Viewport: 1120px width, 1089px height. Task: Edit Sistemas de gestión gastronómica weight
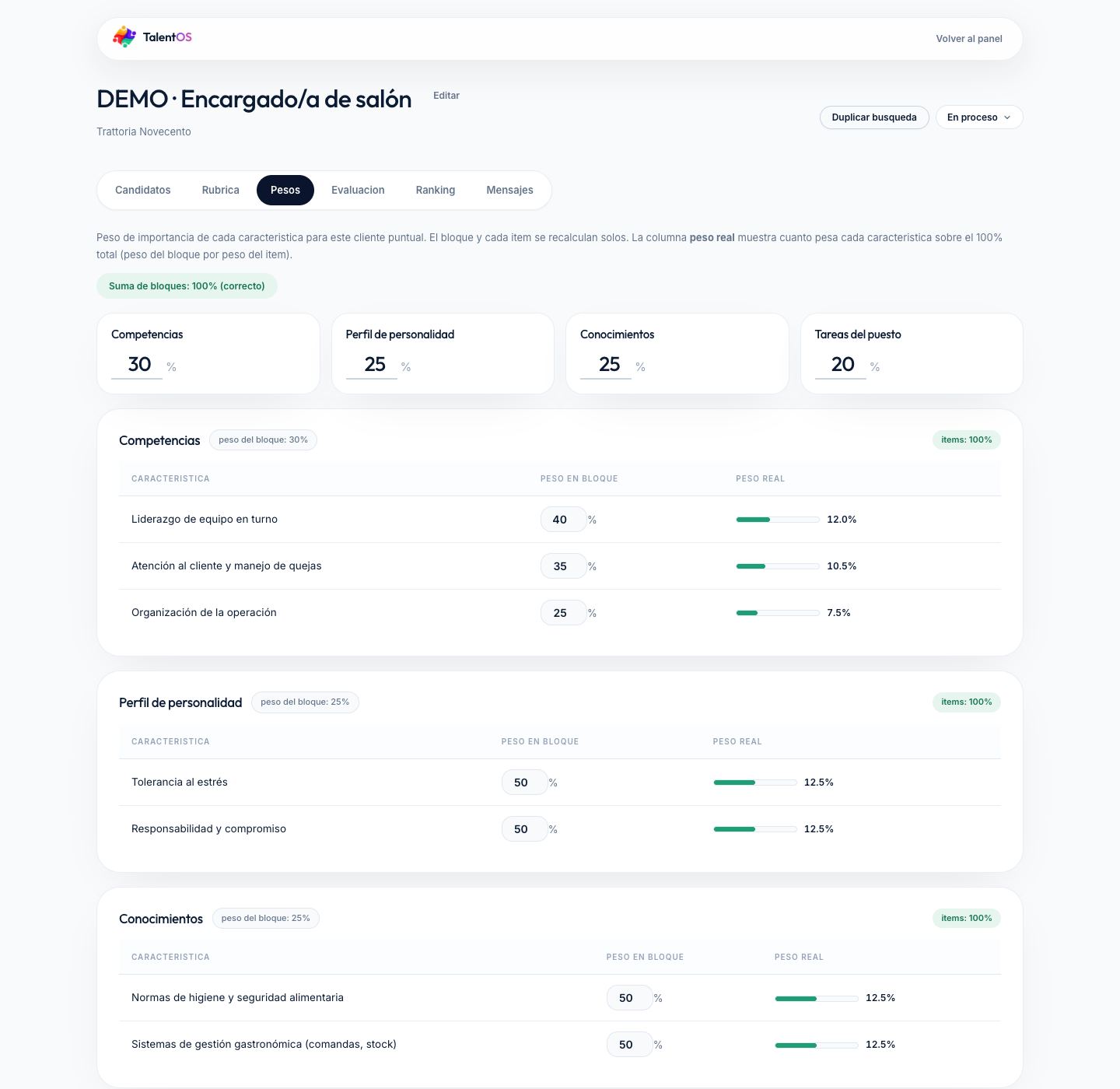[629, 1045]
